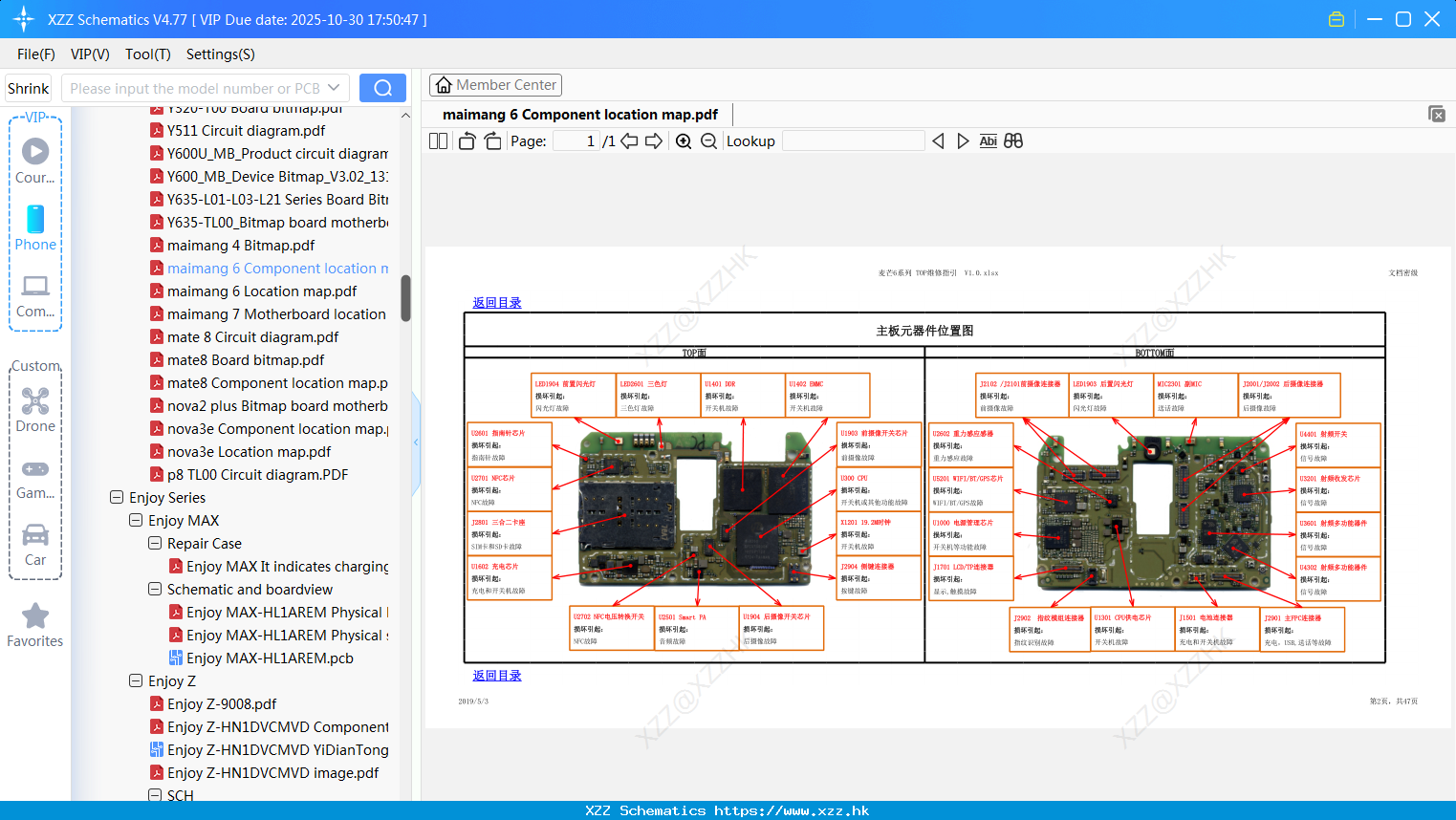Open maimang 6 Location map.pdf
The width and height of the screenshot is (1456, 820).
point(253,291)
